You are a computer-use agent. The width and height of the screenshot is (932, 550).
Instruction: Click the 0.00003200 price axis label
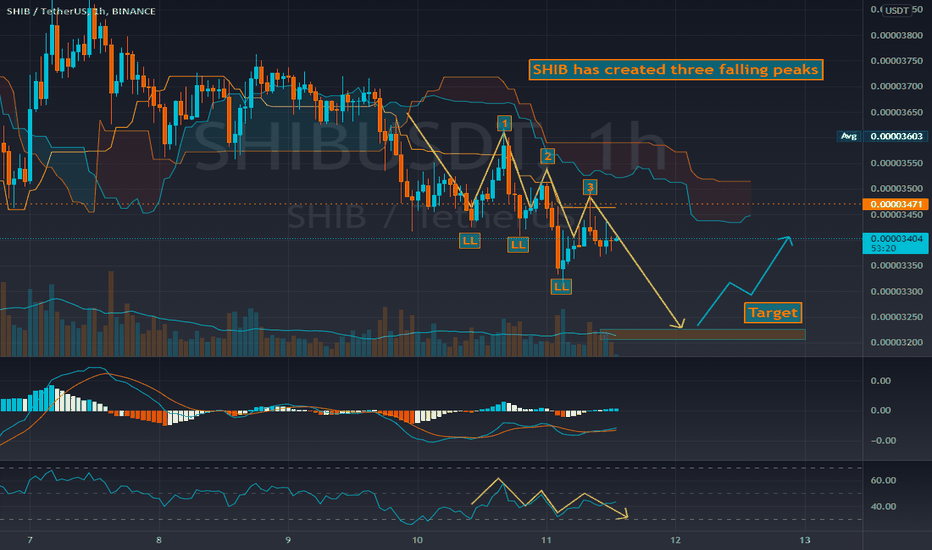tap(896, 342)
